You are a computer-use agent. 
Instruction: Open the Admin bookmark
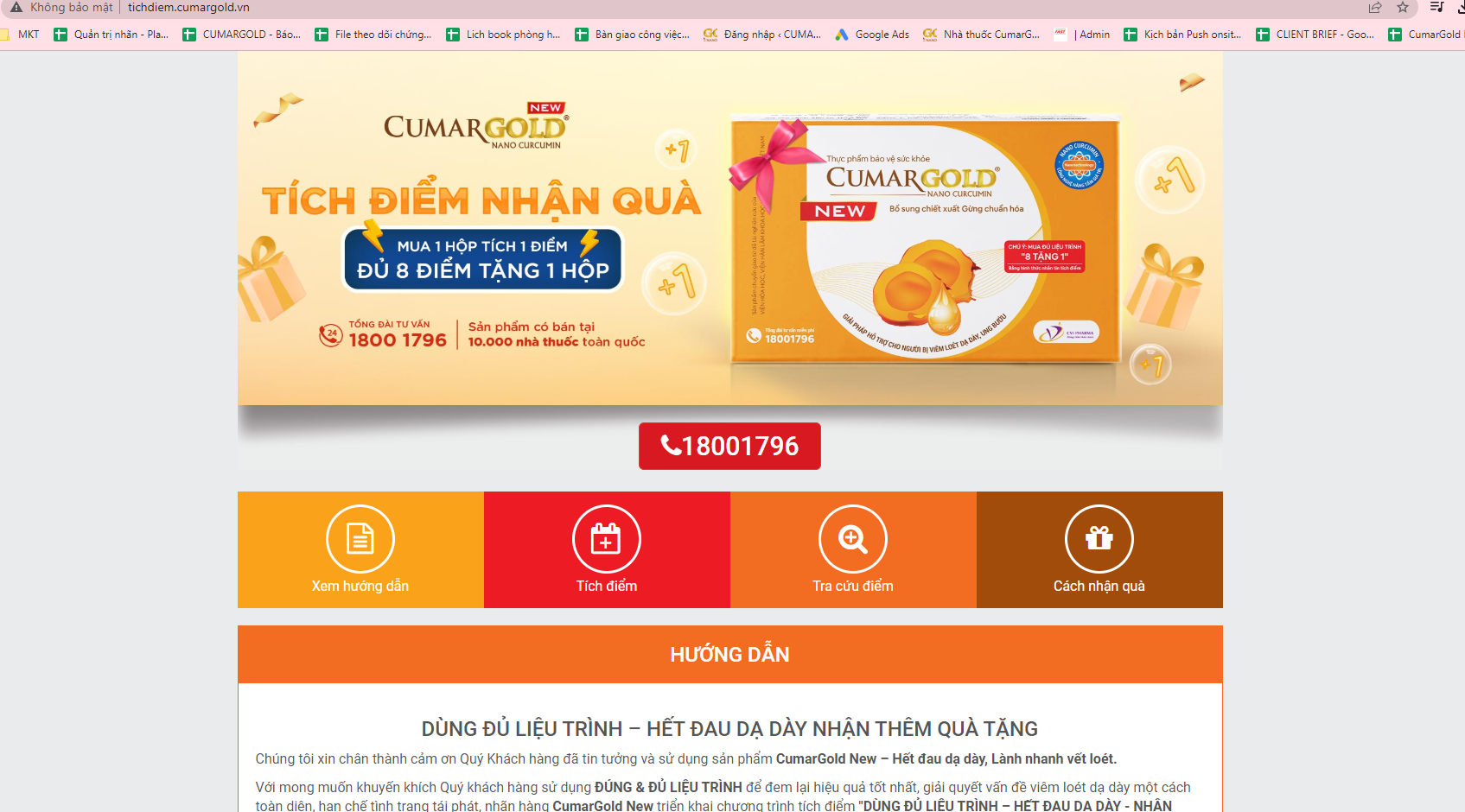coord(1082,35)
